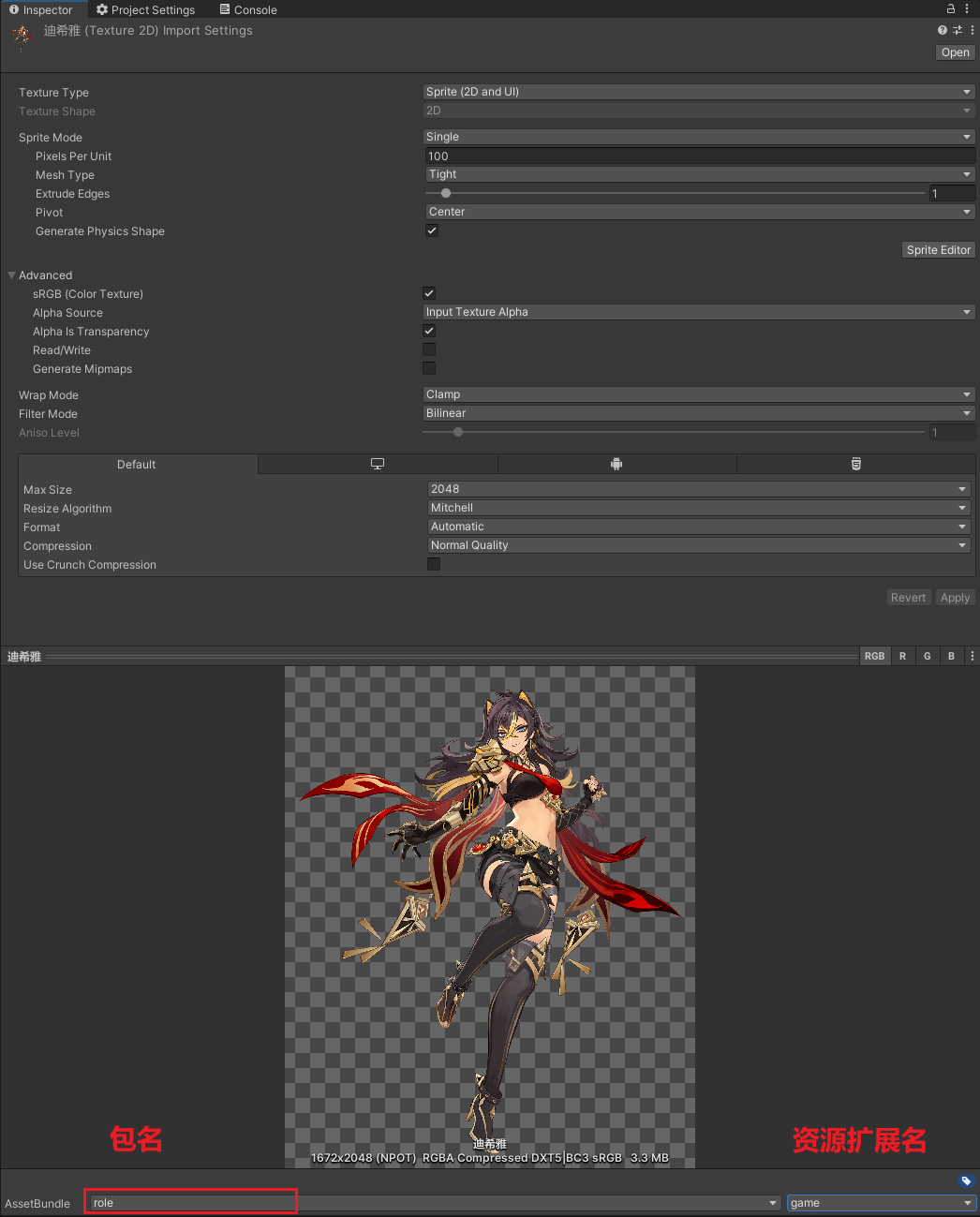Click the asset label tag icon
Viewport: 980px width, 1217px height.
pos(967,1180)
